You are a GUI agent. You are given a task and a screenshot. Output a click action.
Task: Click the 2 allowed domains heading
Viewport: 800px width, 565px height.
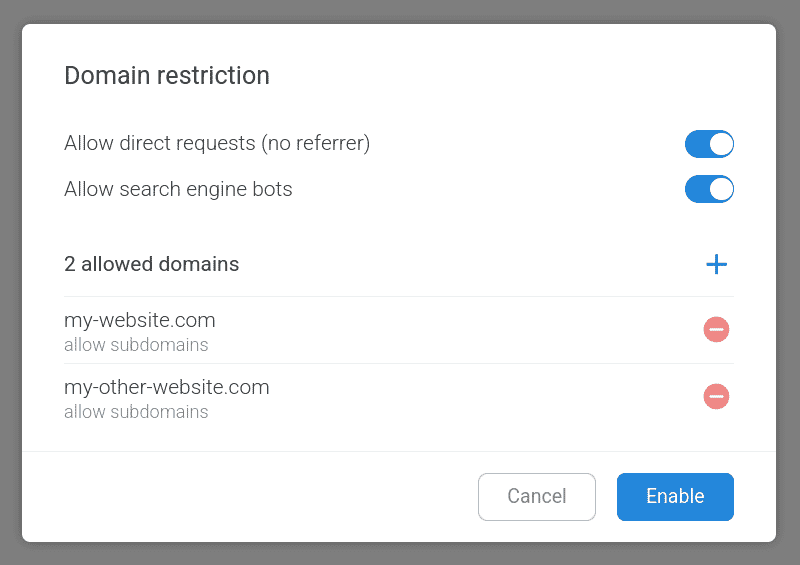pyautogui.click(x=152, y=265)
